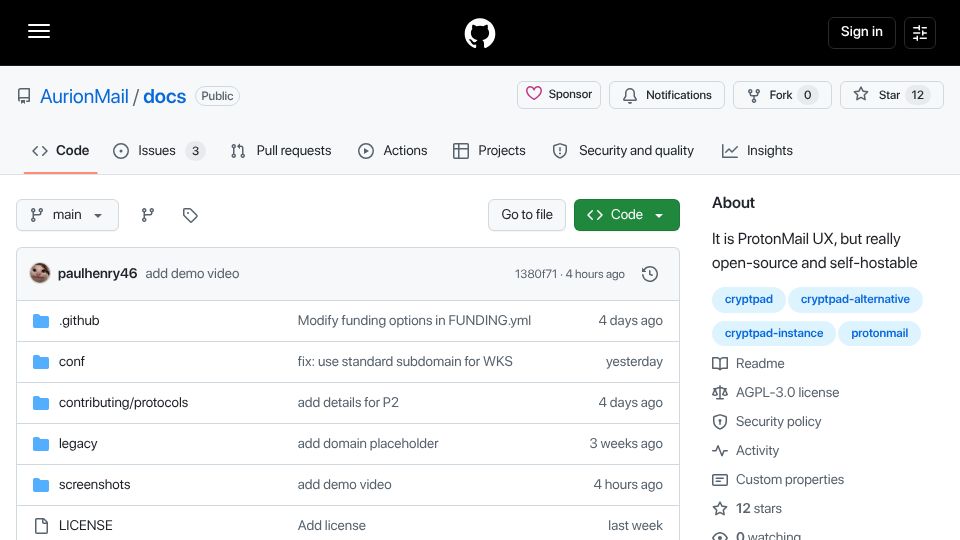Image resolution: width=960 pixels, height=540 pixels.
Task: Click the conf folder icon
Action: coord(41,362)
